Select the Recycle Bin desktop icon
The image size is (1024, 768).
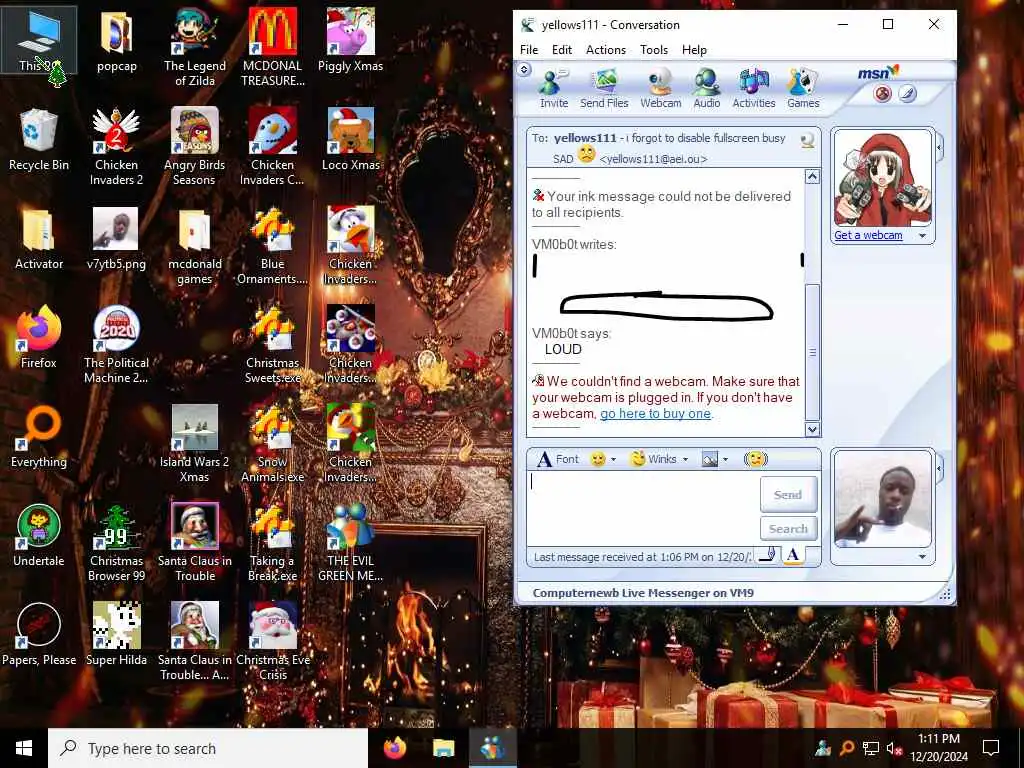(x=39, y=140)
